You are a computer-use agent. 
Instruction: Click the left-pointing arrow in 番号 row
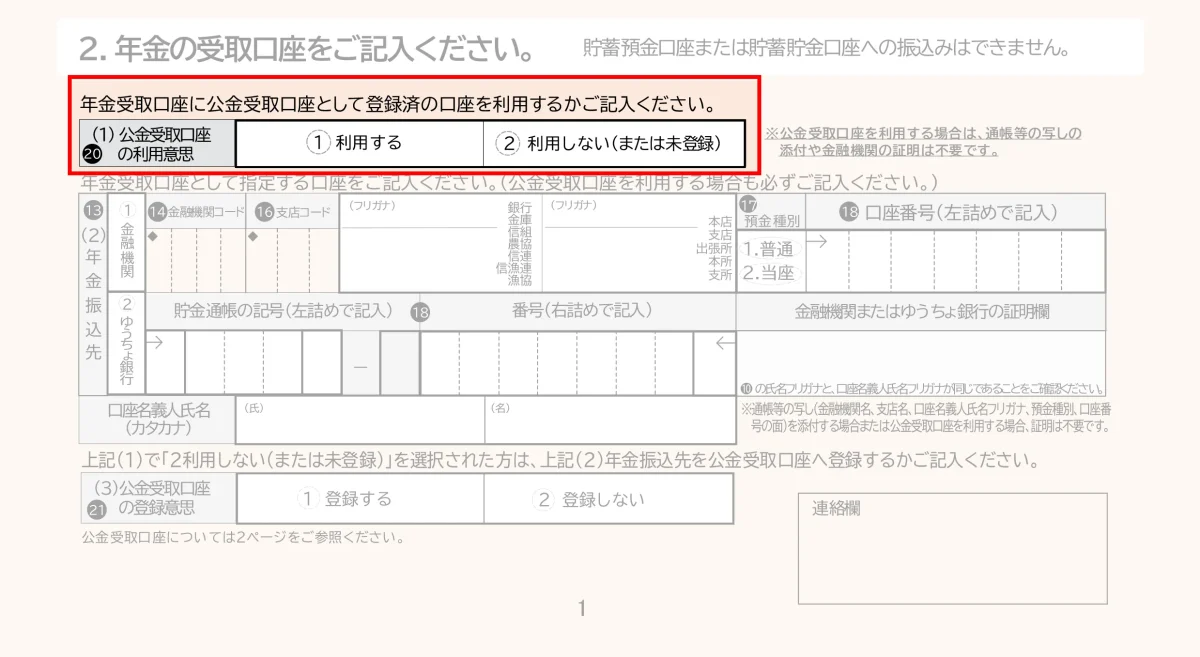point(725,344)
